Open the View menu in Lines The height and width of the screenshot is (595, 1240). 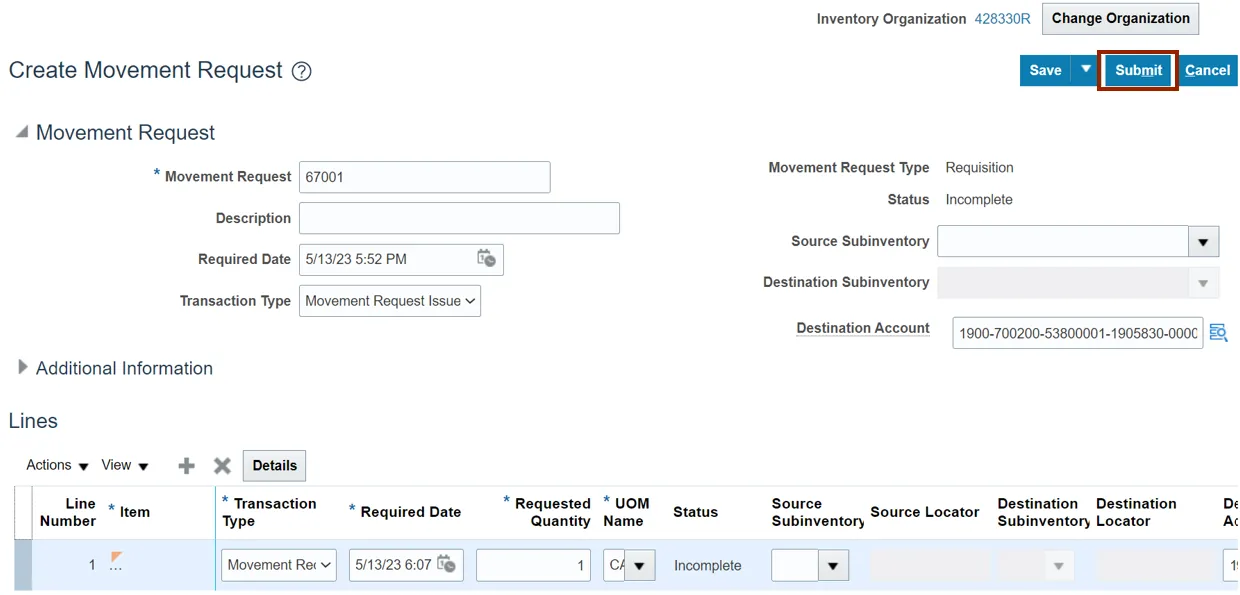[x=125, y=466]
